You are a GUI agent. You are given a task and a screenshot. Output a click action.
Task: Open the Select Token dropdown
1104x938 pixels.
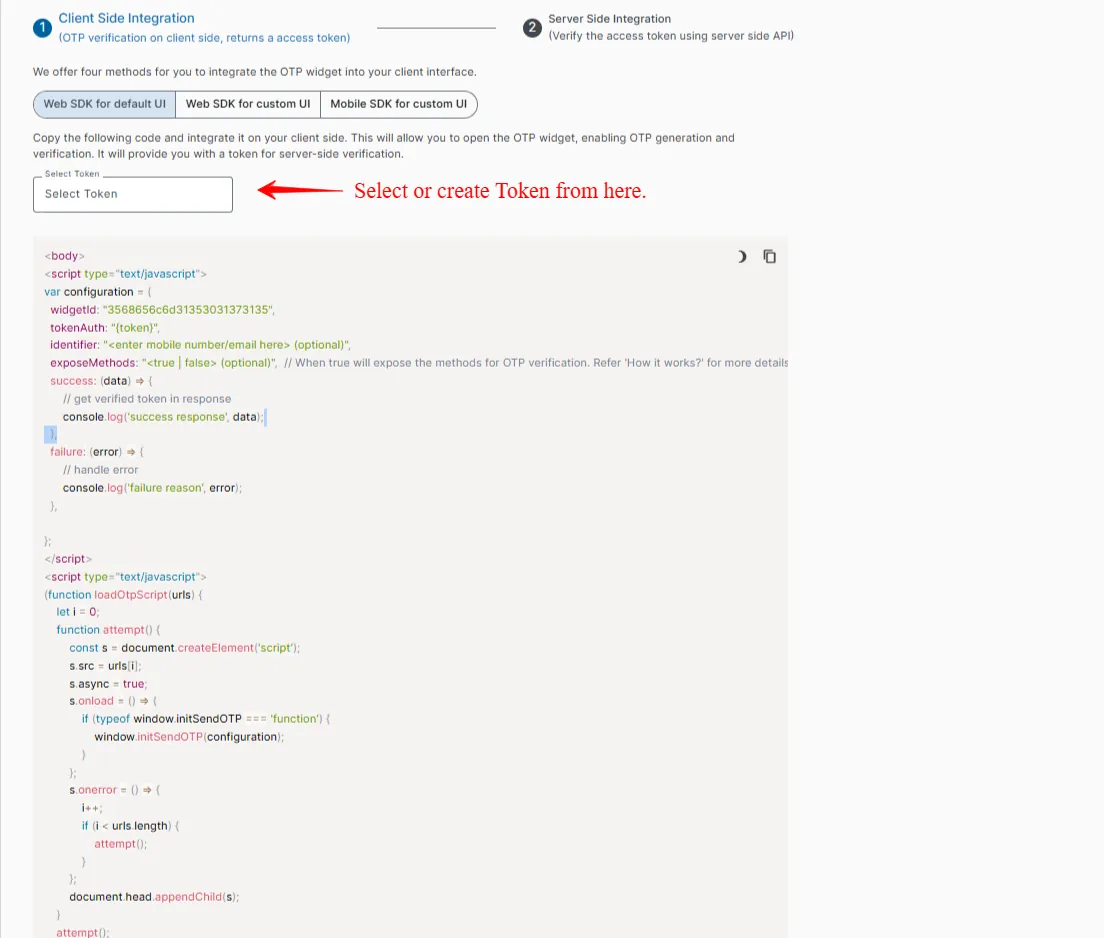[132, 194]
